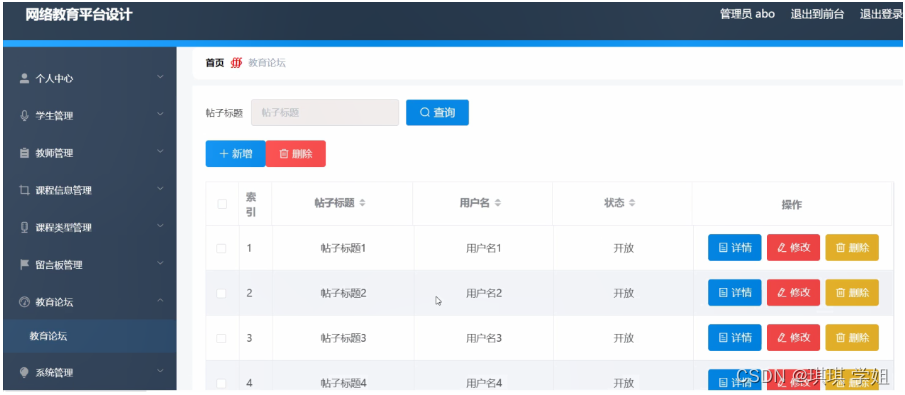
Task: Check the checkbox for row 2
Action: point(221,293)
